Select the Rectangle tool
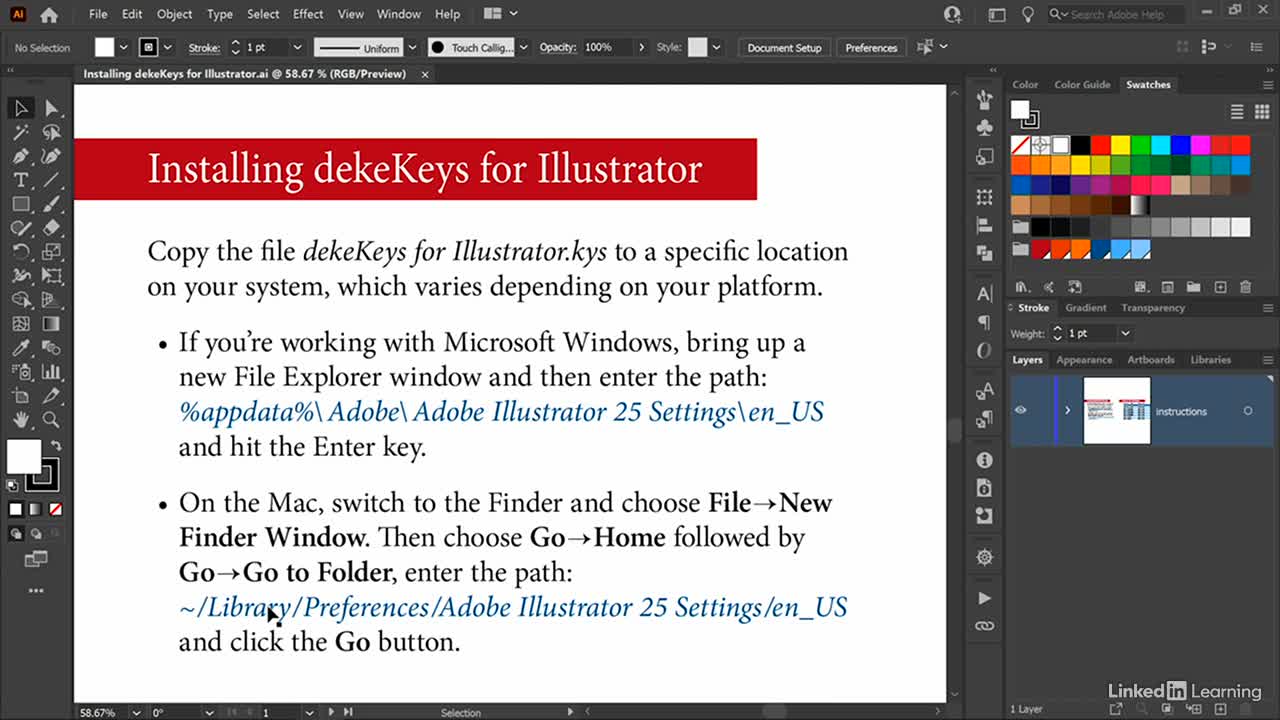The image size is (1280, 720). pyautogui.click(x=21, y=204)
